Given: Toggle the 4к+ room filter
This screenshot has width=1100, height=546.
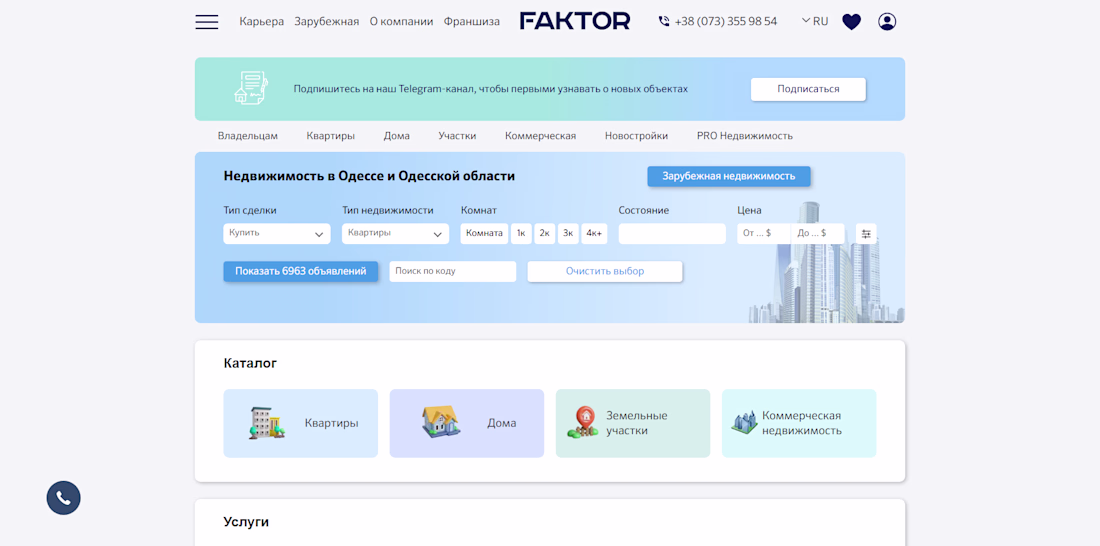Looking at the screenshot, I should pos(594,234).
